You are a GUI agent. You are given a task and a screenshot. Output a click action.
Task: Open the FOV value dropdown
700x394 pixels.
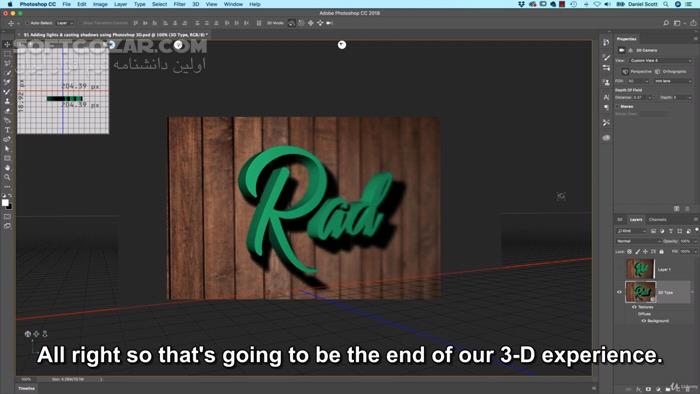(638, 81)
